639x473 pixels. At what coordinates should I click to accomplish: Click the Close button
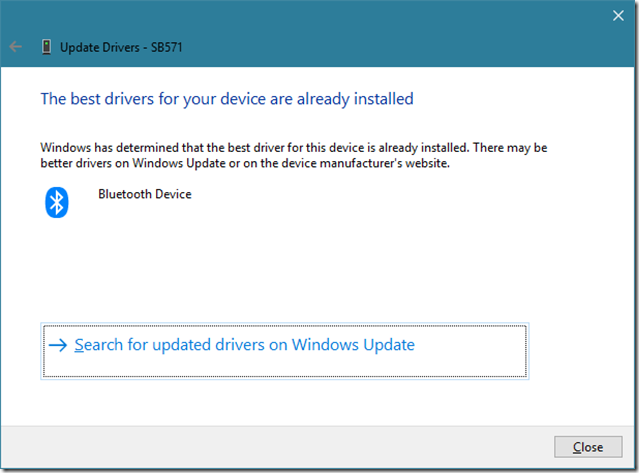pyautogui.click(x=588, y=447)
